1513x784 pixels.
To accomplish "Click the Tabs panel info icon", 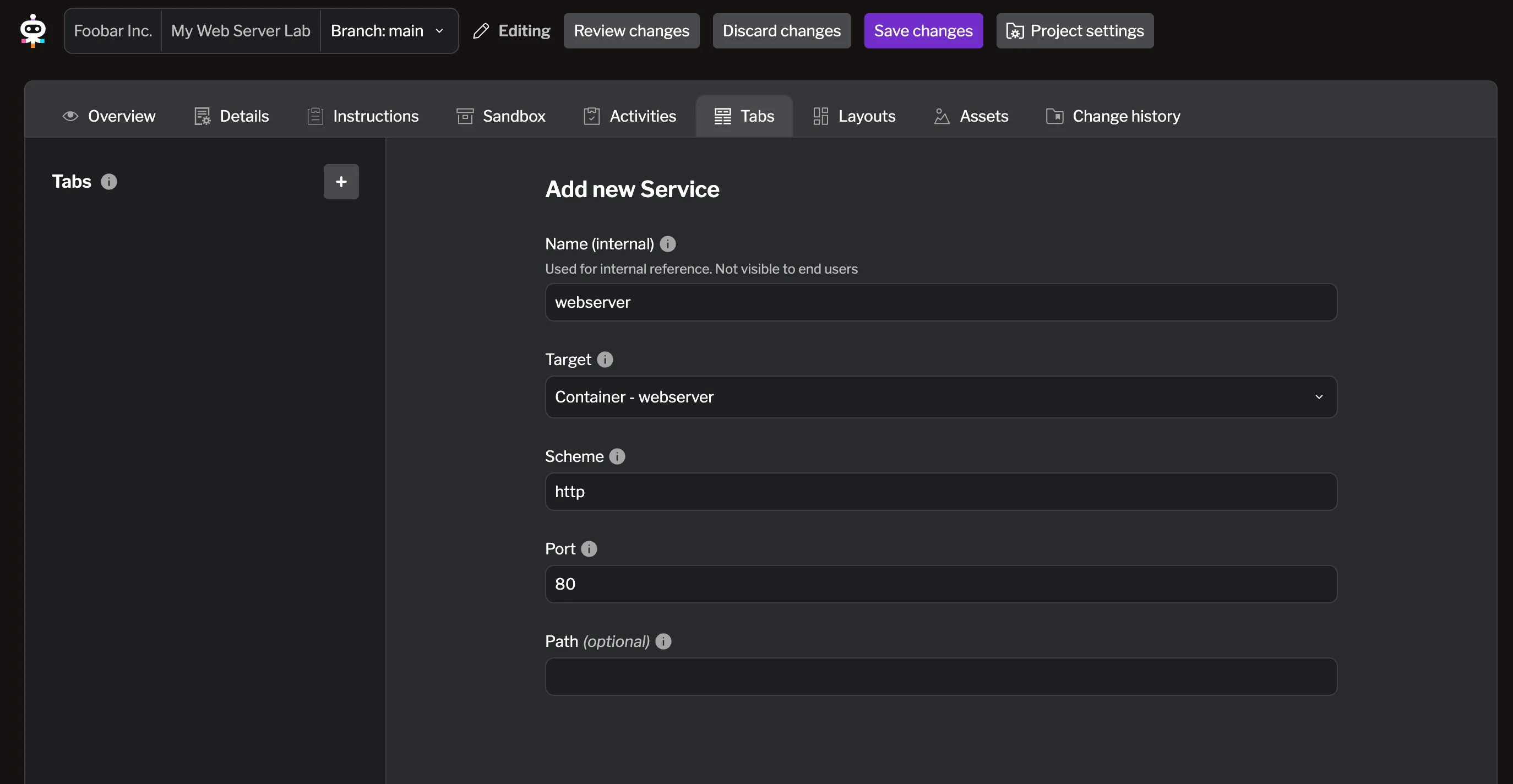I will point(108,182).
